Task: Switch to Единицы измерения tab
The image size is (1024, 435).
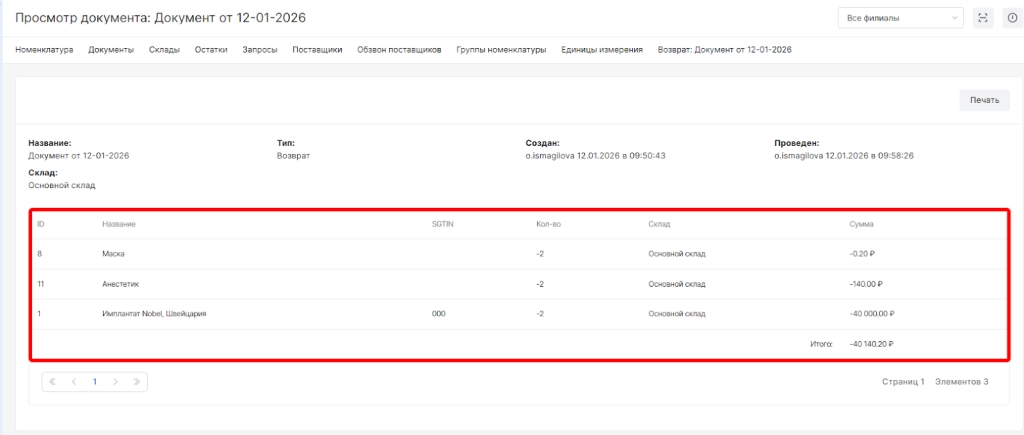Action: pyautogui.click(x=601, y=49)
